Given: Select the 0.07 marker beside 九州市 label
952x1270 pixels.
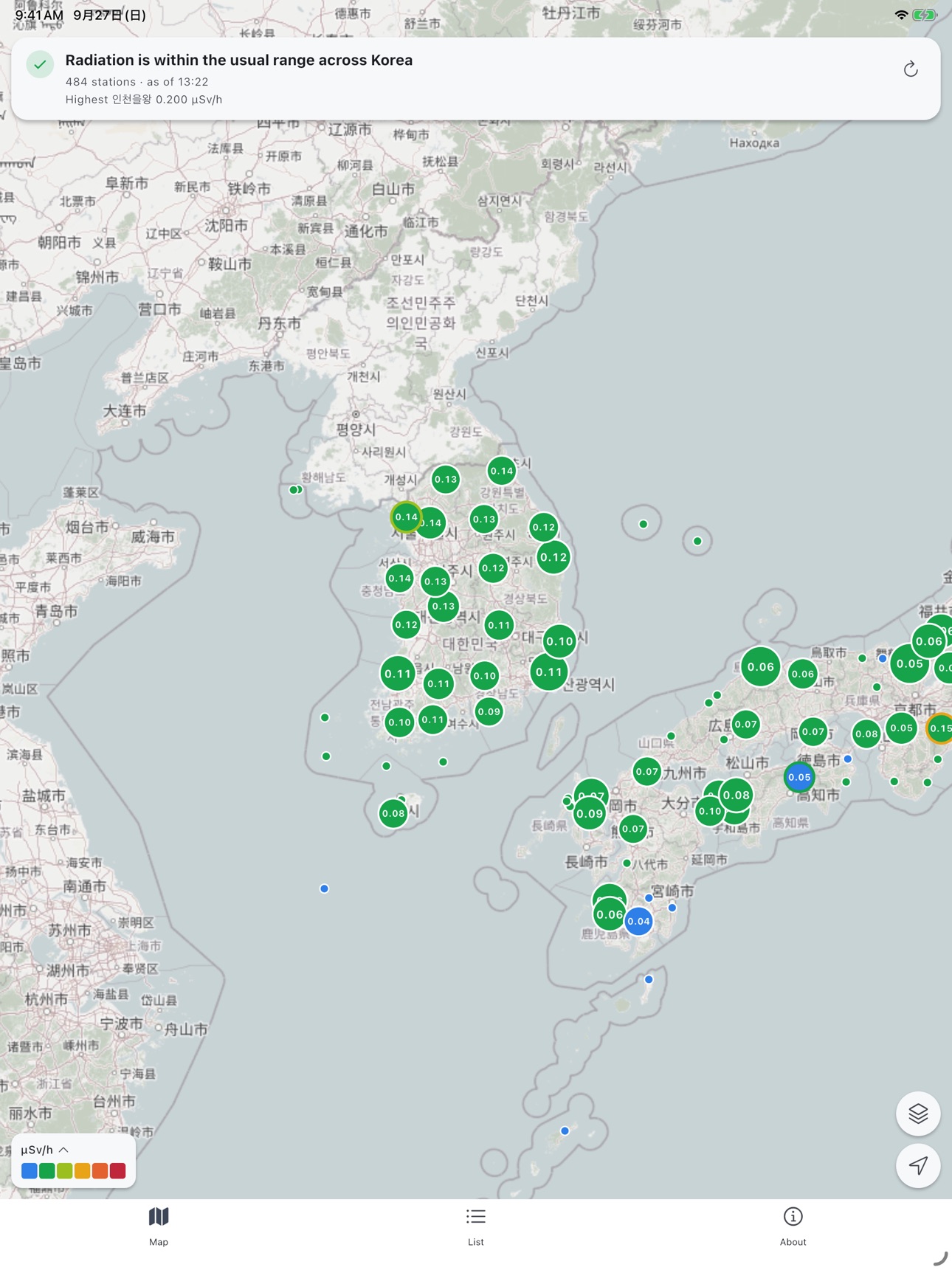Looking at the screenshot, I should tap(647, 772).
